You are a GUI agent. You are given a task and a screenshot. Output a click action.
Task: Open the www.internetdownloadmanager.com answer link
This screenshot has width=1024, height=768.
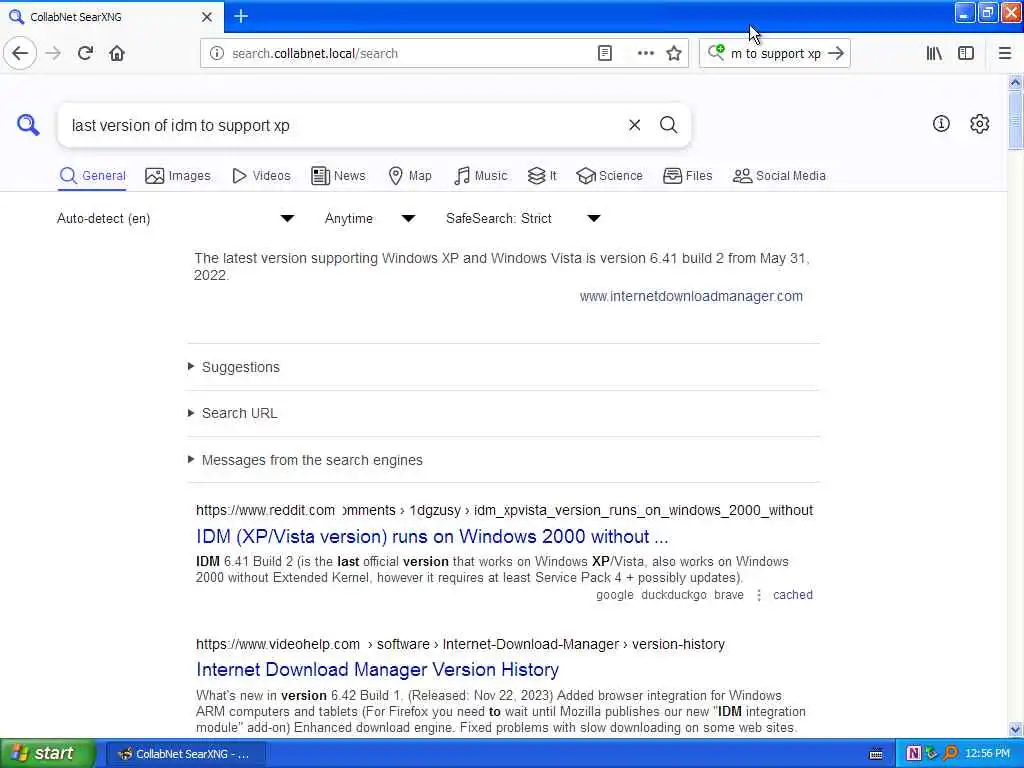(691, 296)
